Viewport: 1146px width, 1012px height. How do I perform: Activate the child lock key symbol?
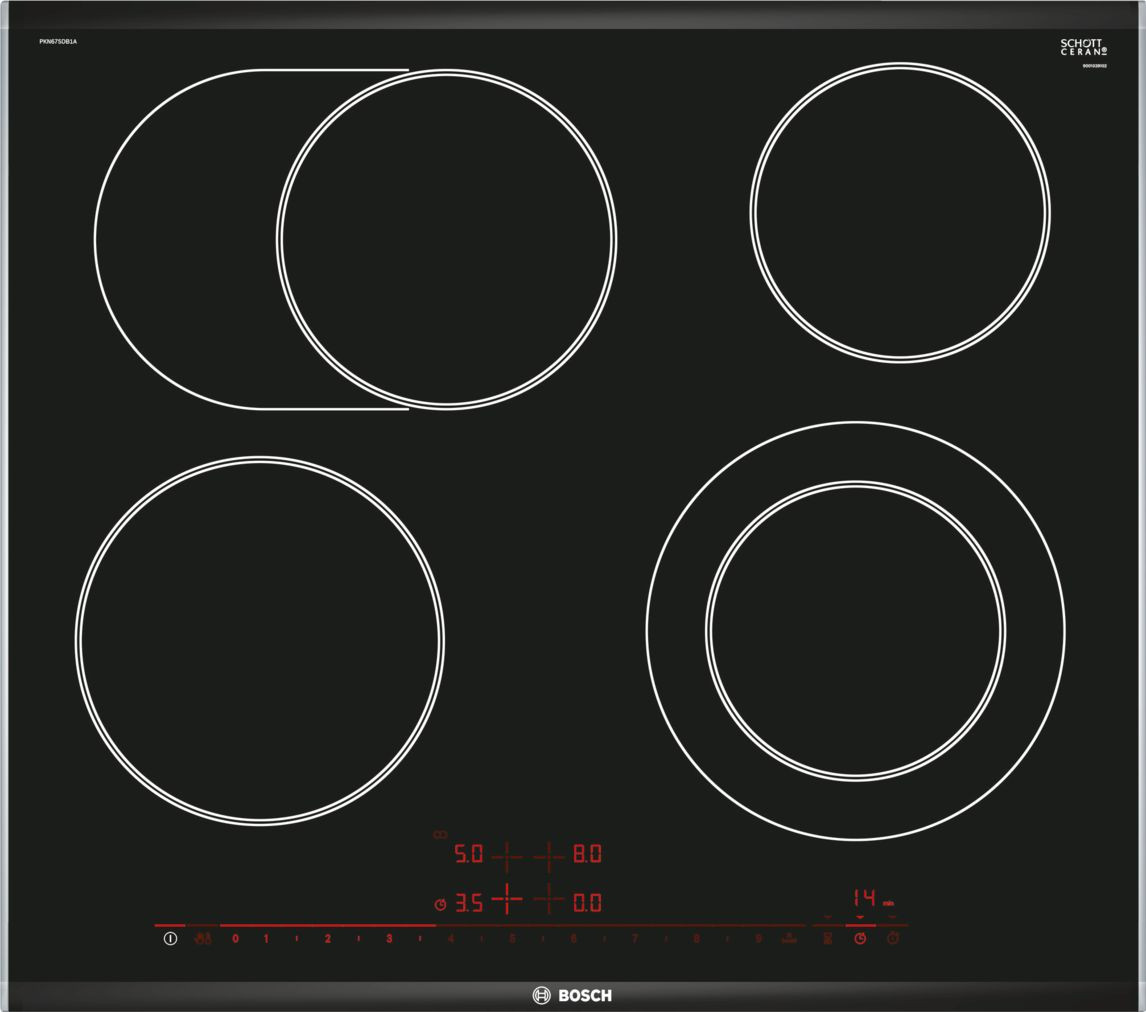pyautogui.click(x=204, y=938)
